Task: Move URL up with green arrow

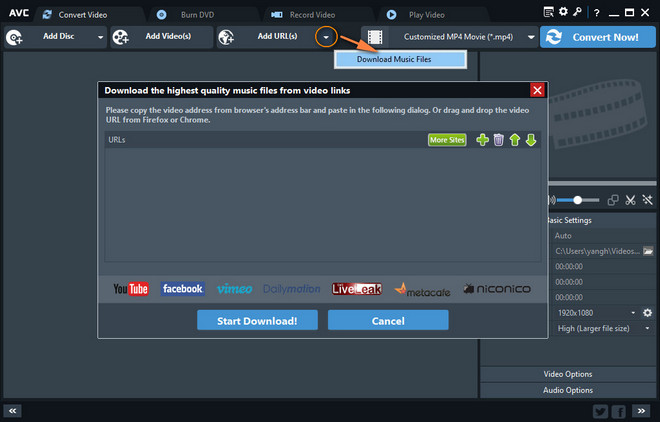Action: click(514, 140)
